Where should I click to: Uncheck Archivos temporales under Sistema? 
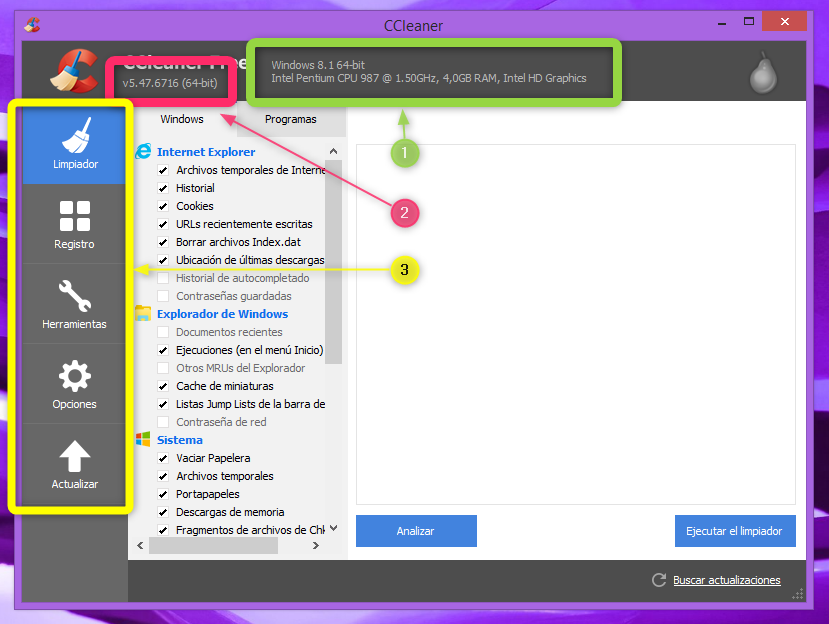[x=163, y=476]
